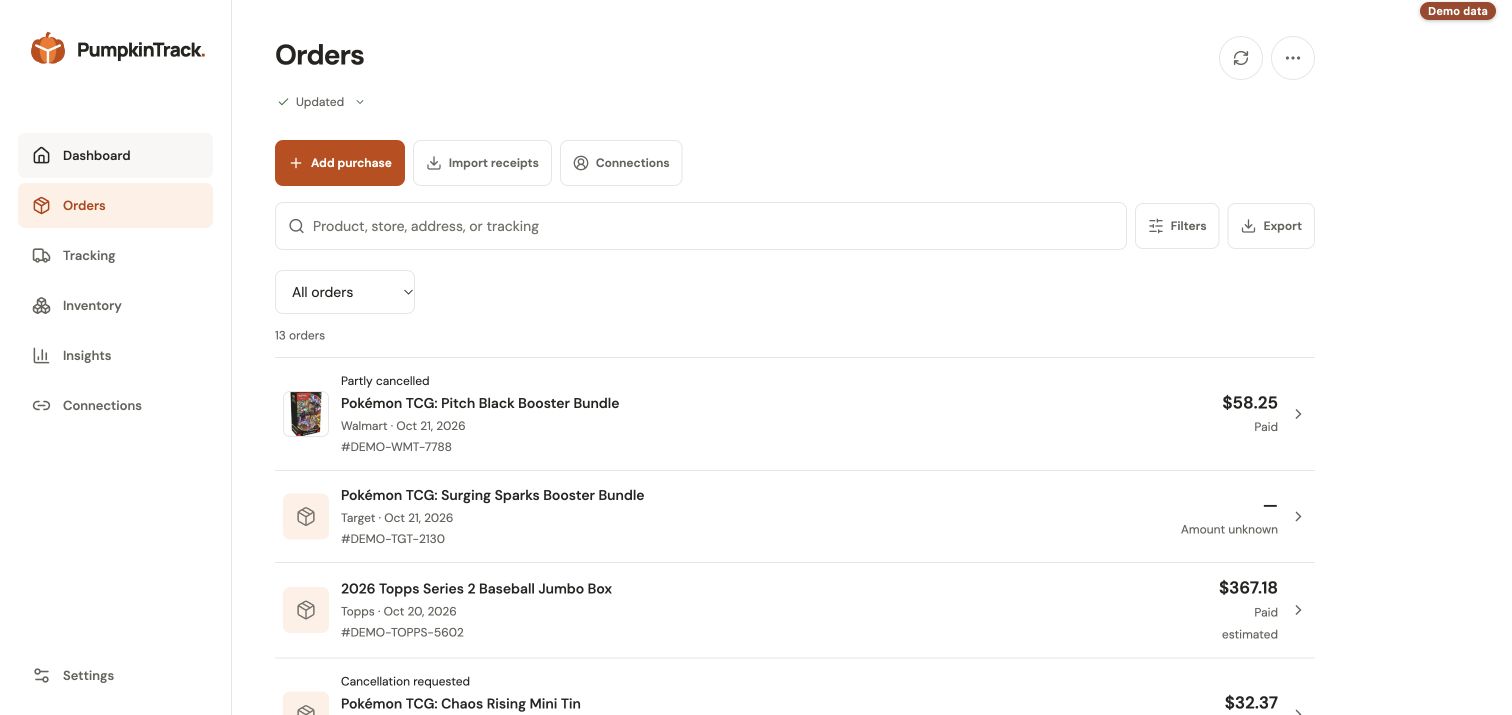Open the All orders dropdown

[x=345, y=292]
